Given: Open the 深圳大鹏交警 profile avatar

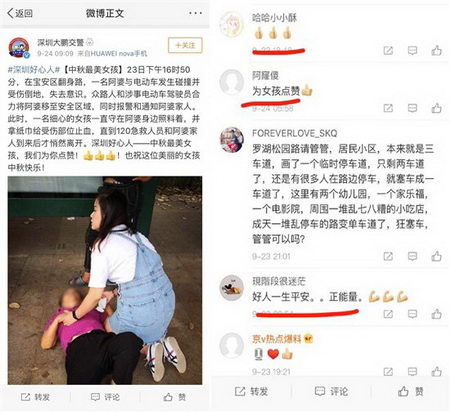Looking at the screenshot, I should (x=19, y=48).
